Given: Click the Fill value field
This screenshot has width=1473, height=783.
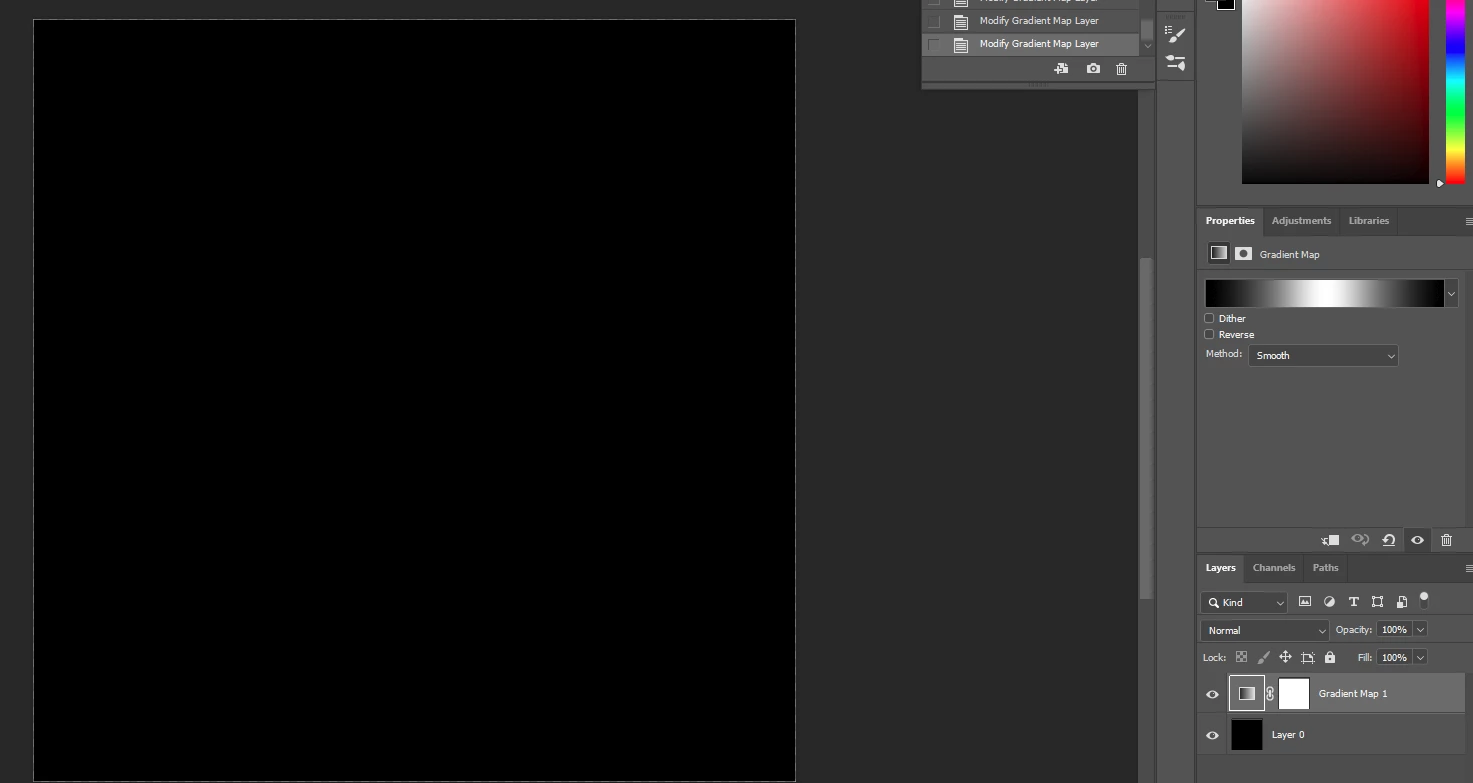Looking at the screenshot, I should pyautogui.click(x=1394, y=657).
